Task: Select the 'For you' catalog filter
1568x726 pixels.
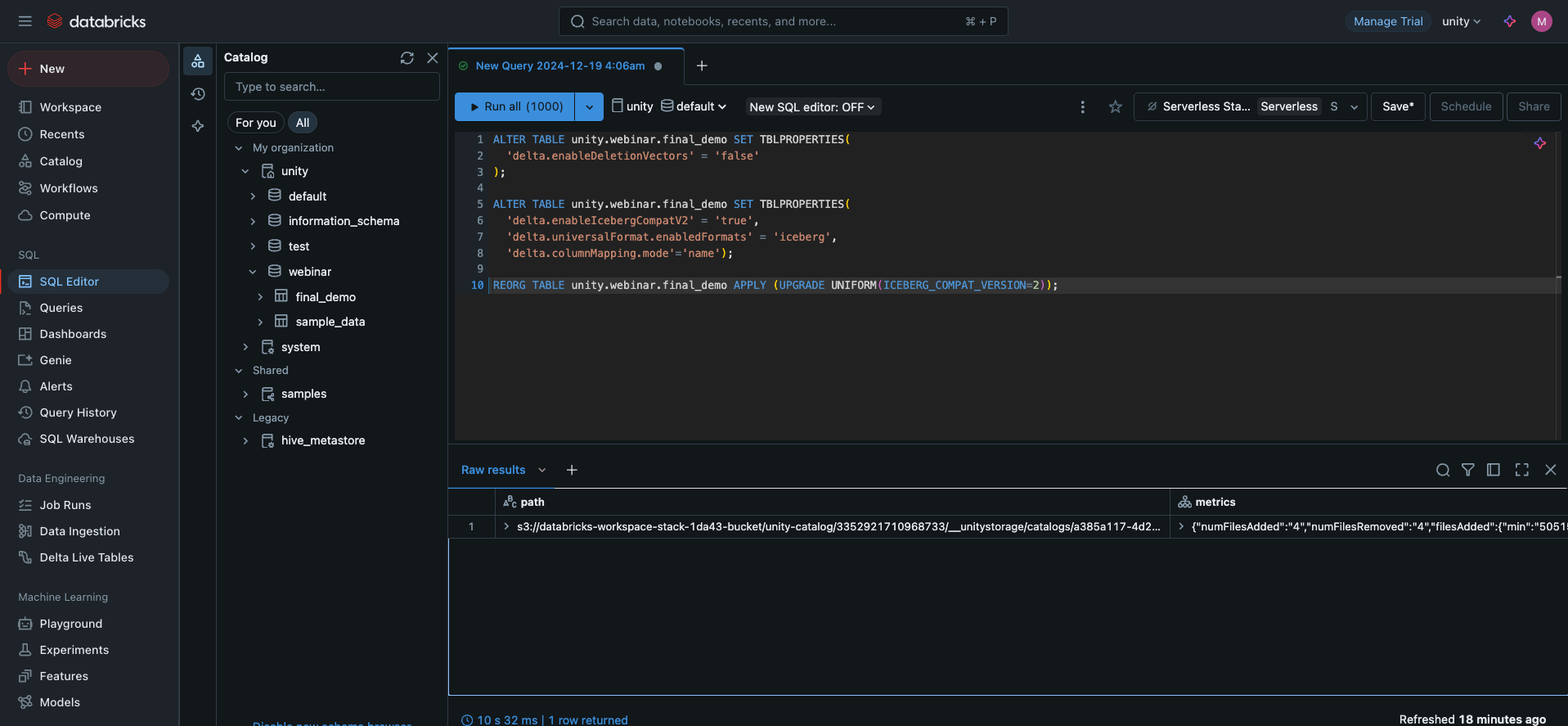Action: pos(255,123)
